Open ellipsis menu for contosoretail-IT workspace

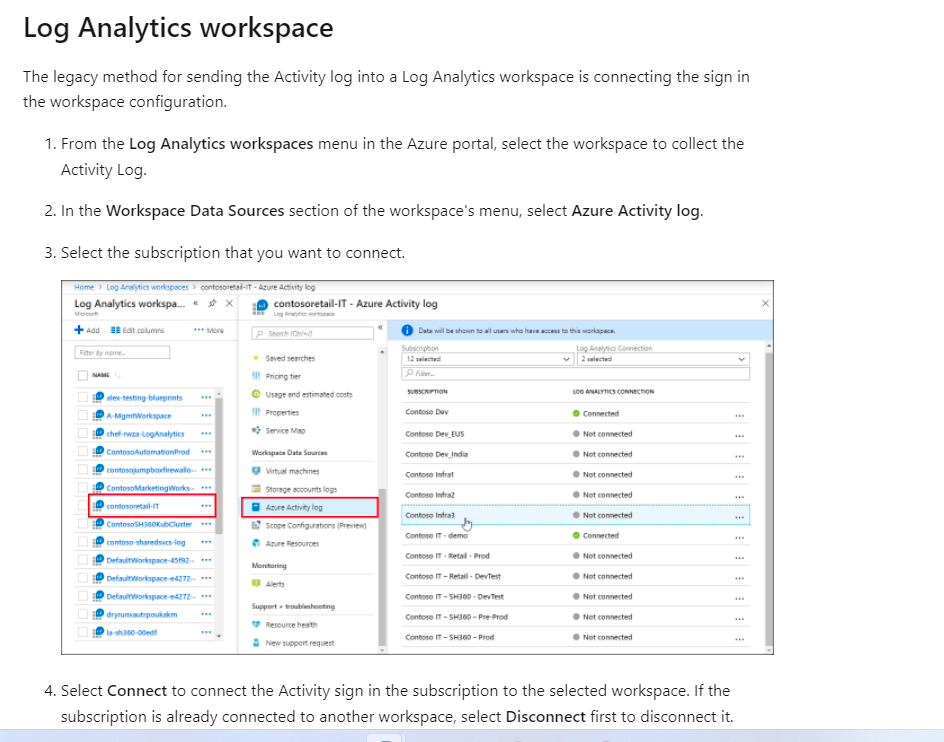(x=206, y=505)
